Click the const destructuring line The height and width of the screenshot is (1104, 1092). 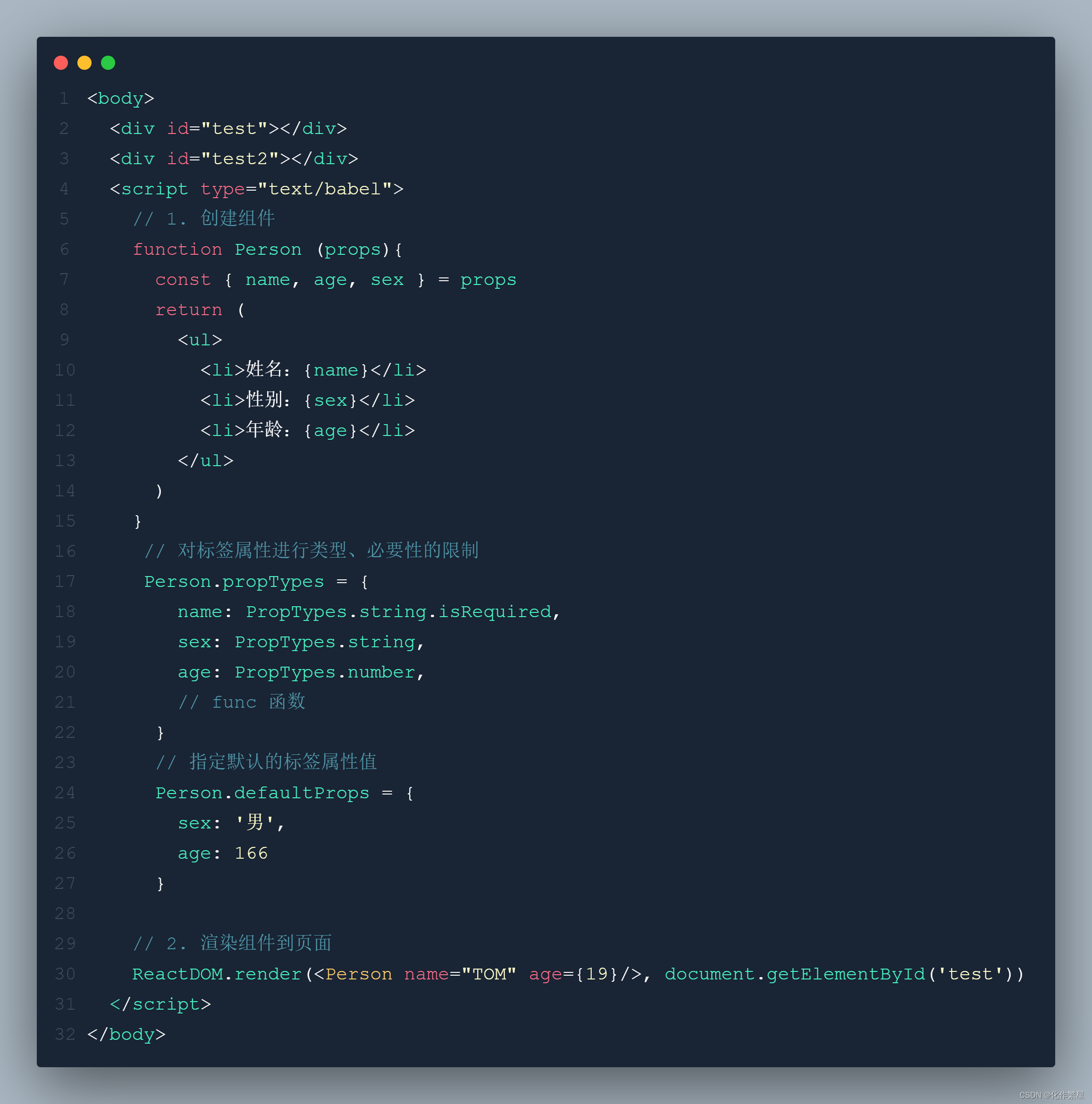pos(336,280)
